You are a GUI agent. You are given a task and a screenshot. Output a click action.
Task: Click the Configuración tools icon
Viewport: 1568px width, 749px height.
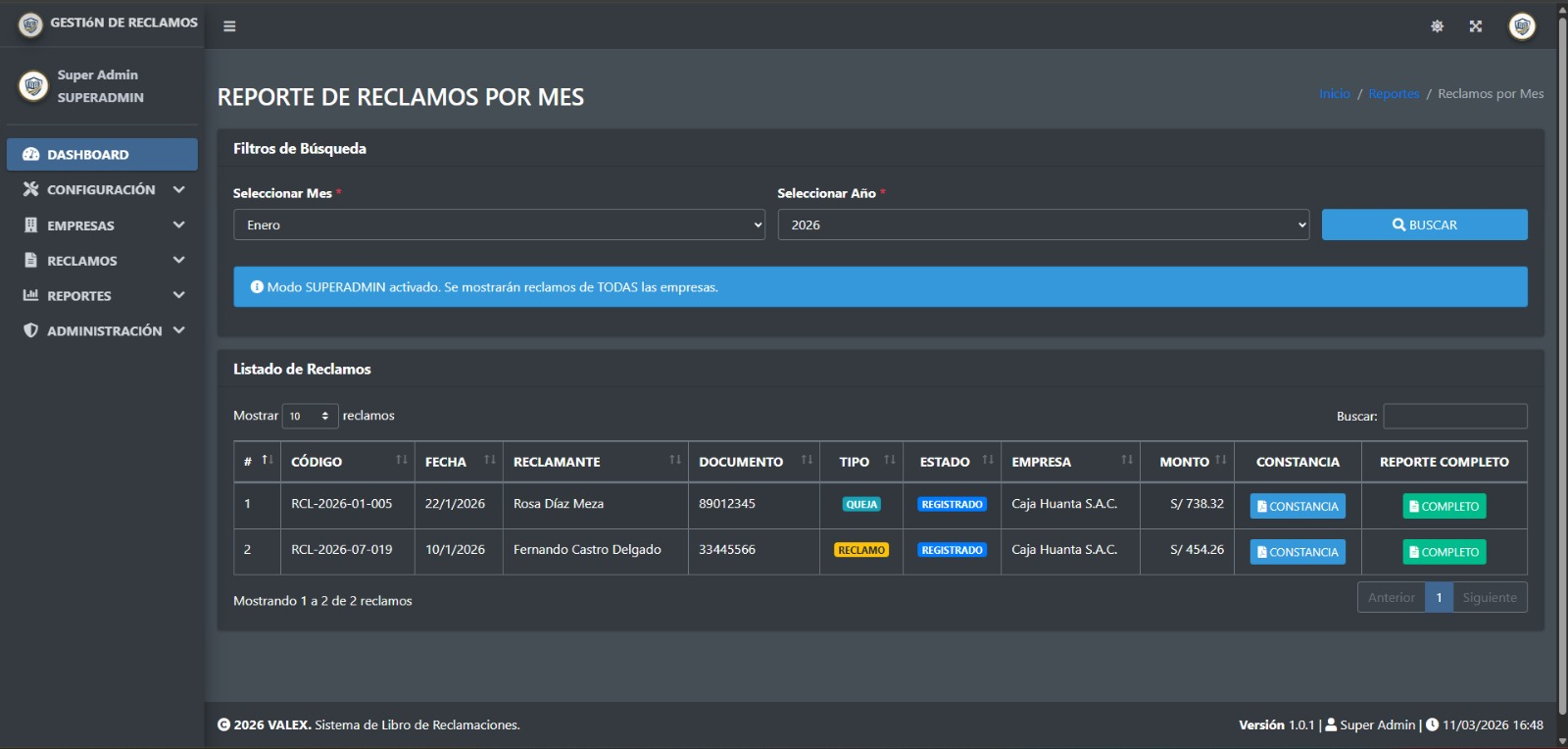tap(31, 189)
